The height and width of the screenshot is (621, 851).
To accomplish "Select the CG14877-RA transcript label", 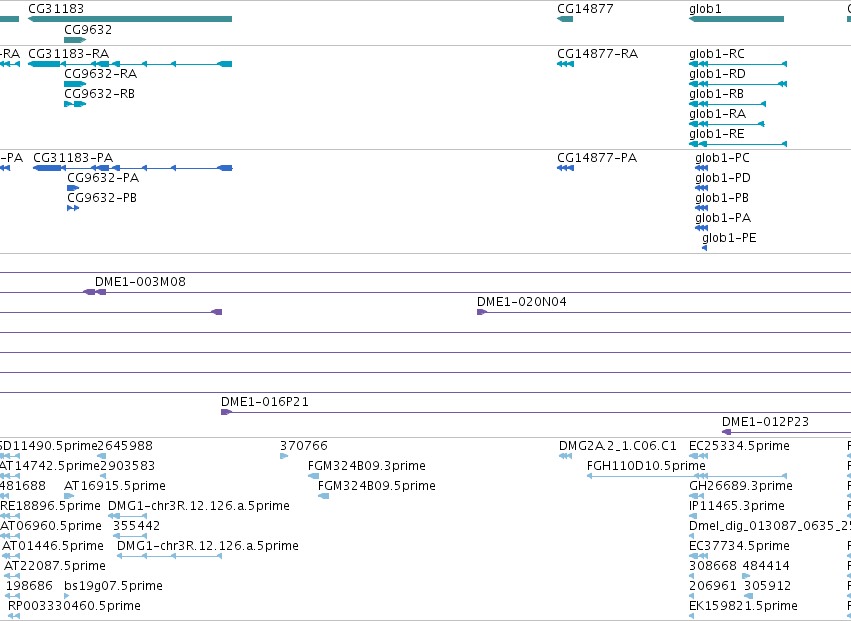I will tap(598, 54).
